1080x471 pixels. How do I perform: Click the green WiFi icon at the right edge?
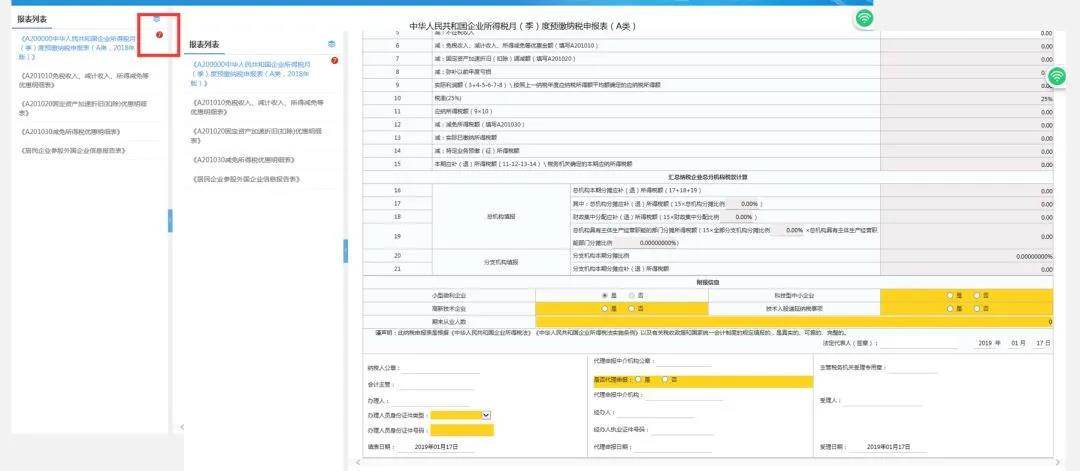click(1057, 76)
